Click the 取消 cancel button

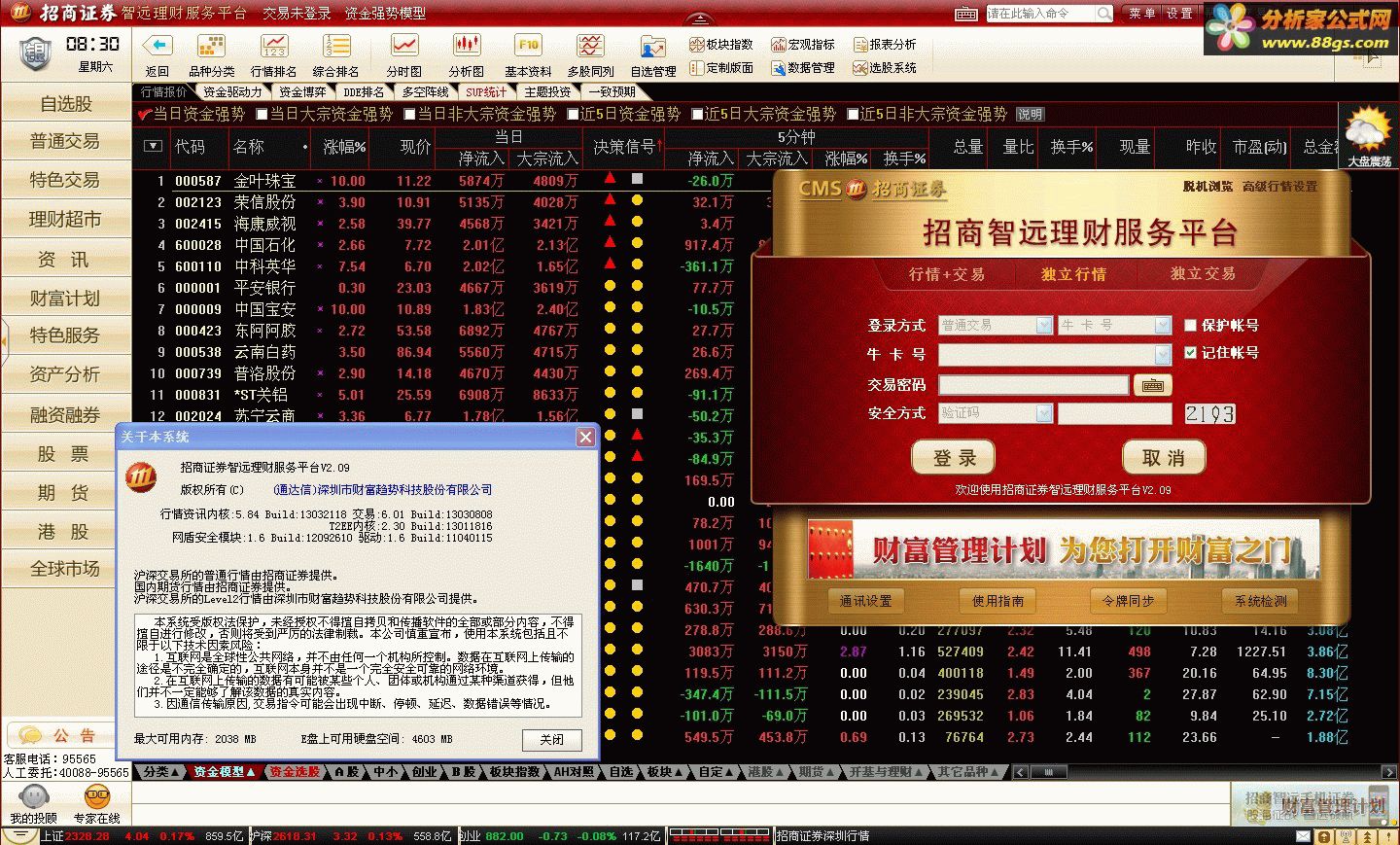click(1164, 457)
